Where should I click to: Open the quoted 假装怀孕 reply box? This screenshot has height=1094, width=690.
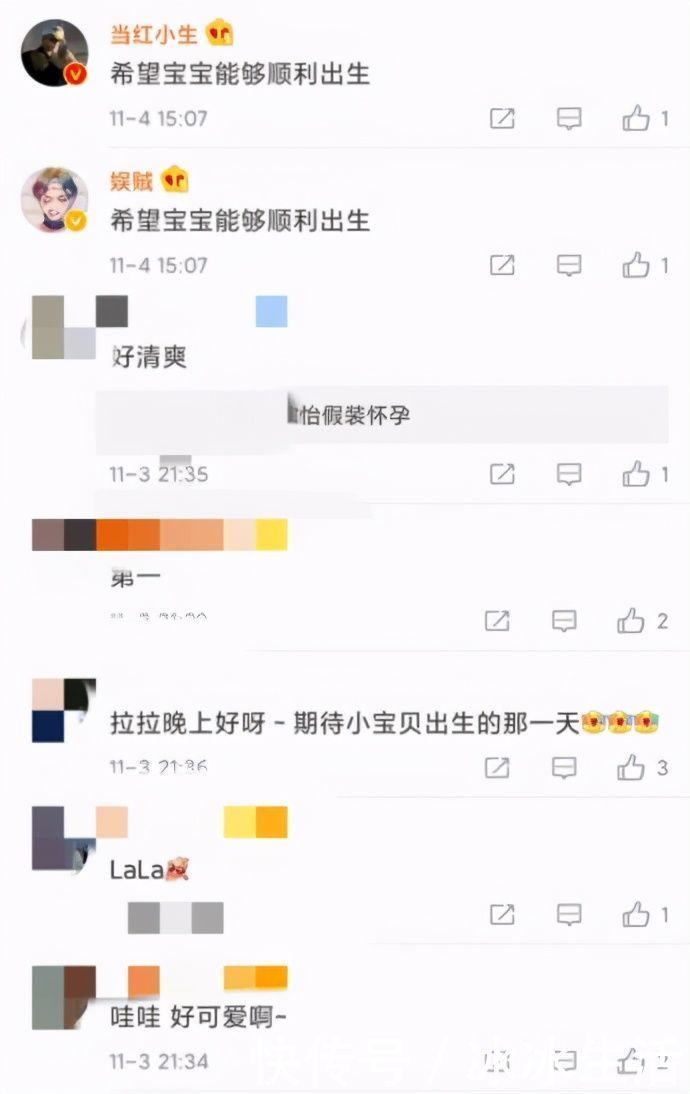click(382, 416)
